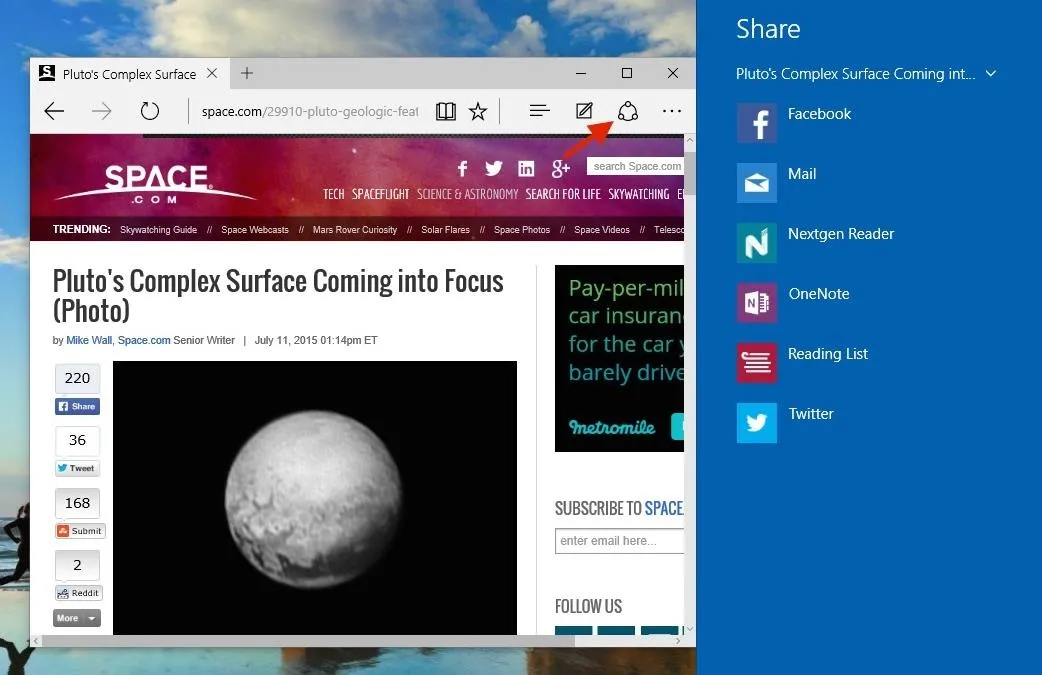
Task: Share to Twitter from Share panel
Action: [785, 423]
